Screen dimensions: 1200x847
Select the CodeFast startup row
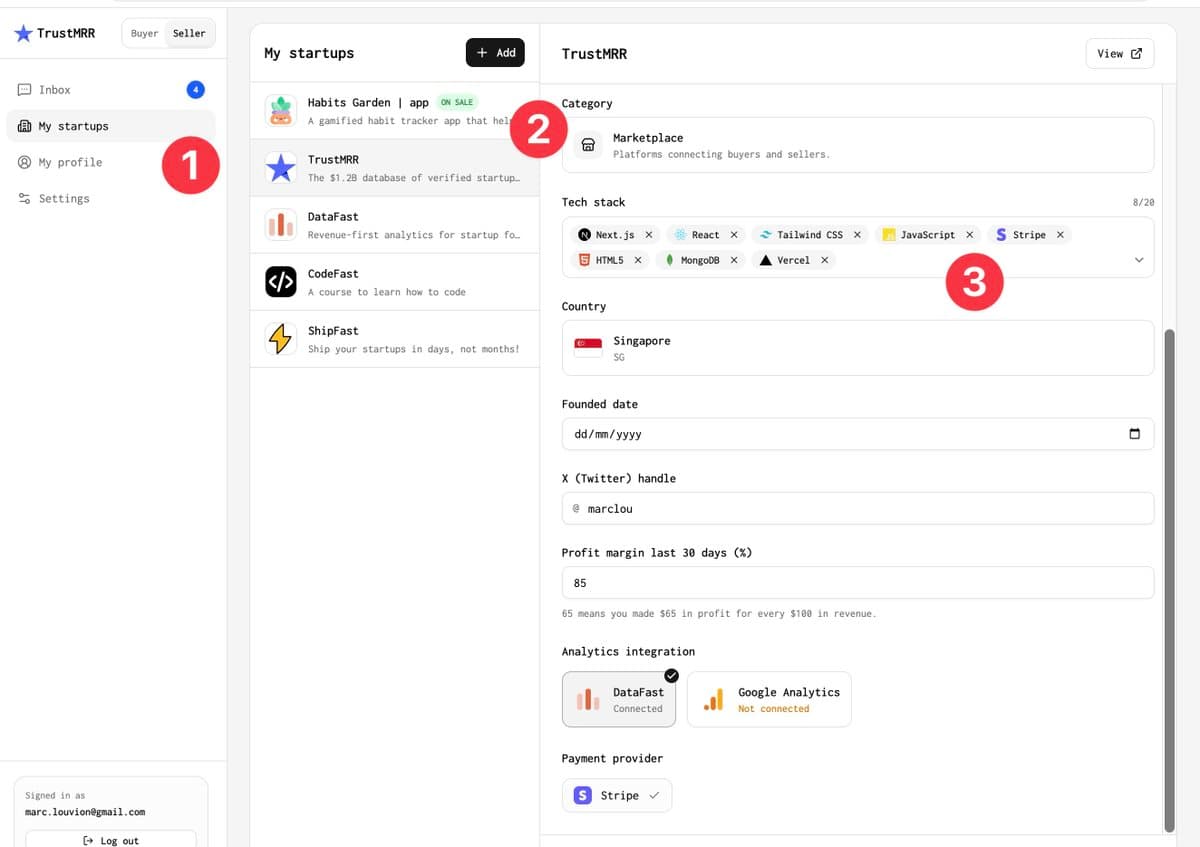coord(394,282)
